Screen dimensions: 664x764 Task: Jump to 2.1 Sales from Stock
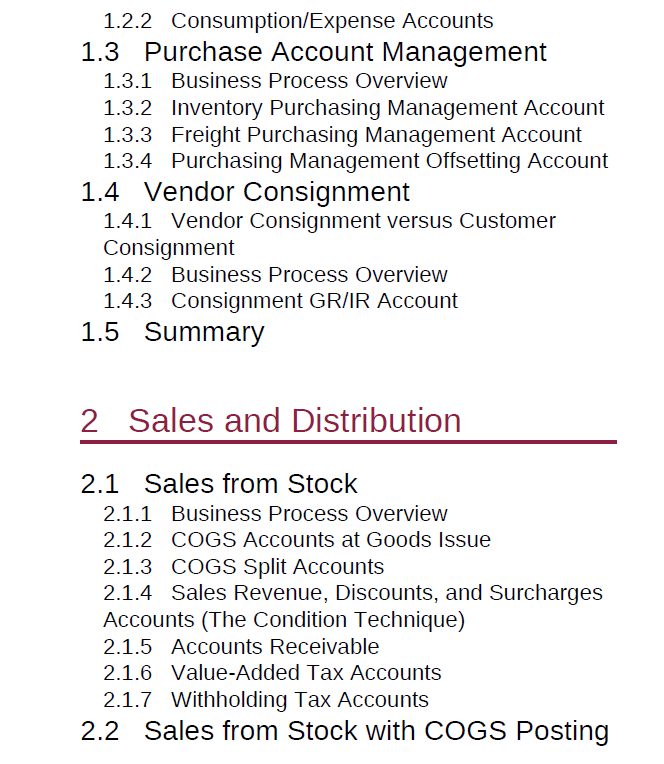[x=219, y=484]
